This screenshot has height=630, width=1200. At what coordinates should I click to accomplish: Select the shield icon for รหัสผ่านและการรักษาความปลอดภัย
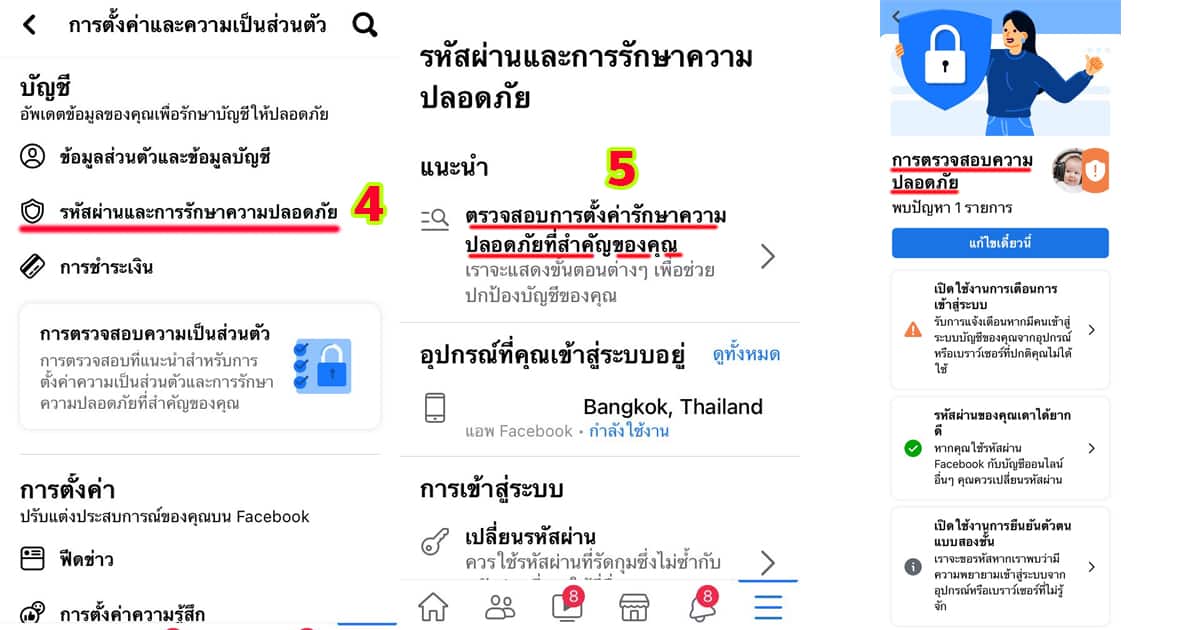[33, 211]
